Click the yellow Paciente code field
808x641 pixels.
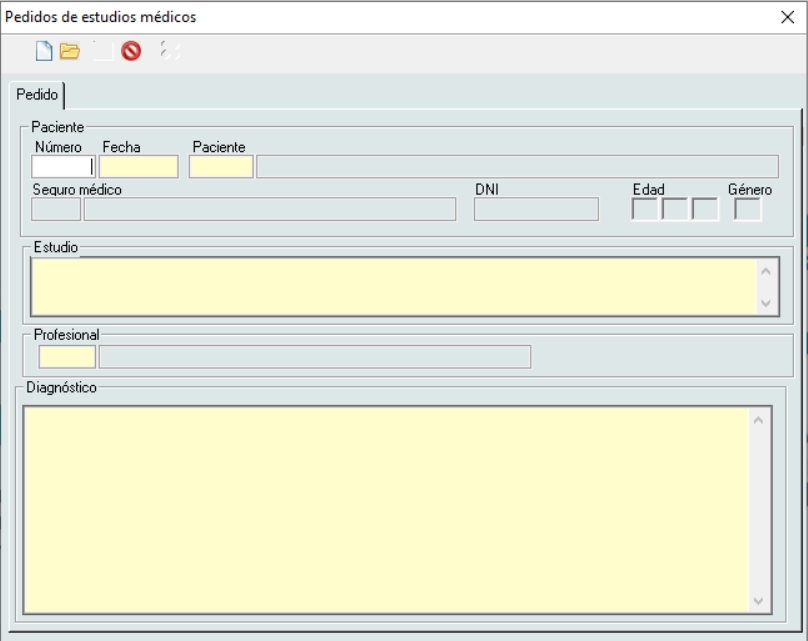(221, 167)
